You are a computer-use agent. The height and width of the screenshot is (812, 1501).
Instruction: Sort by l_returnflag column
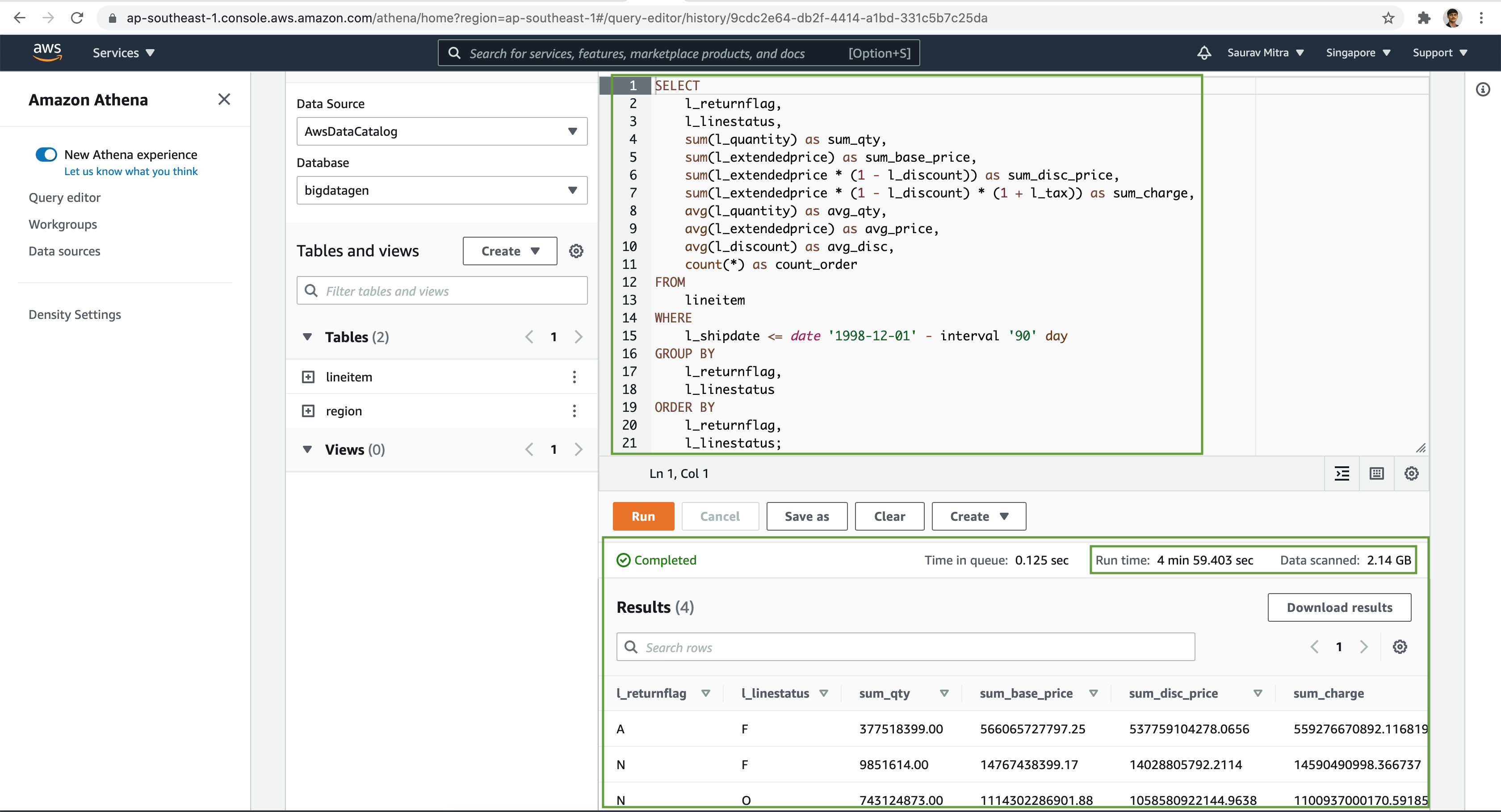pos(705,693)
